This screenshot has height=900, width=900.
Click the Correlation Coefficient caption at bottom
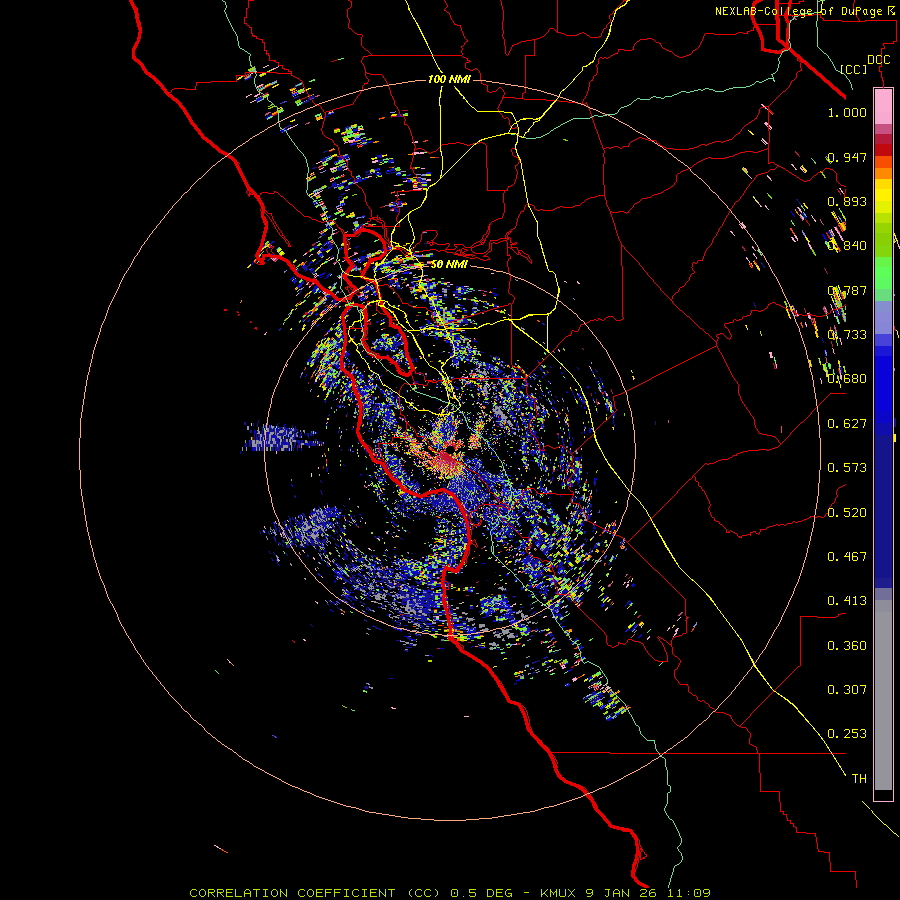(449, 893)
